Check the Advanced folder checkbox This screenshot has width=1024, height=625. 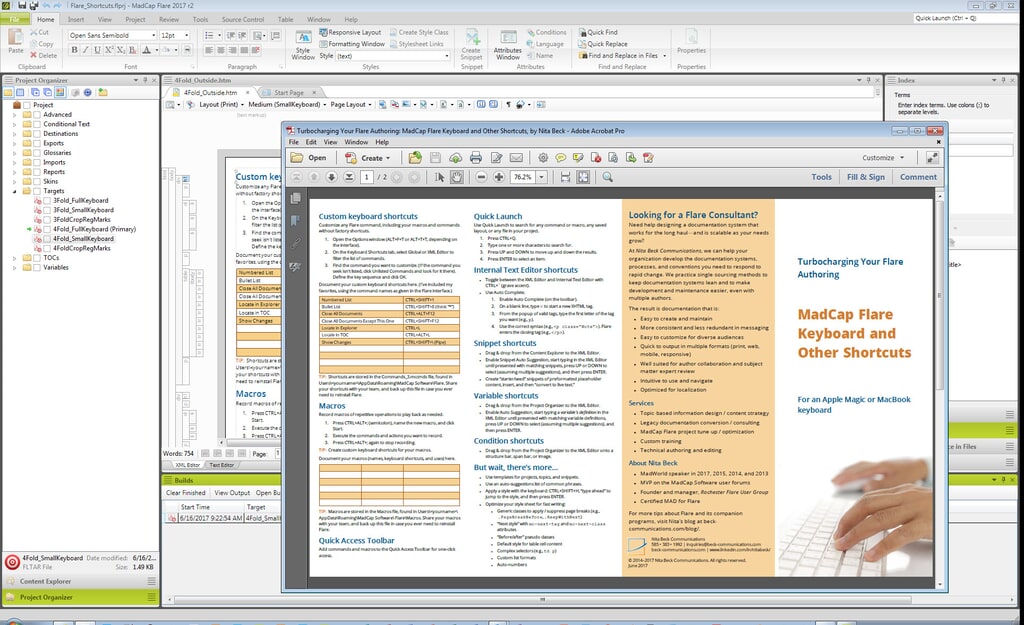[37, 114]
